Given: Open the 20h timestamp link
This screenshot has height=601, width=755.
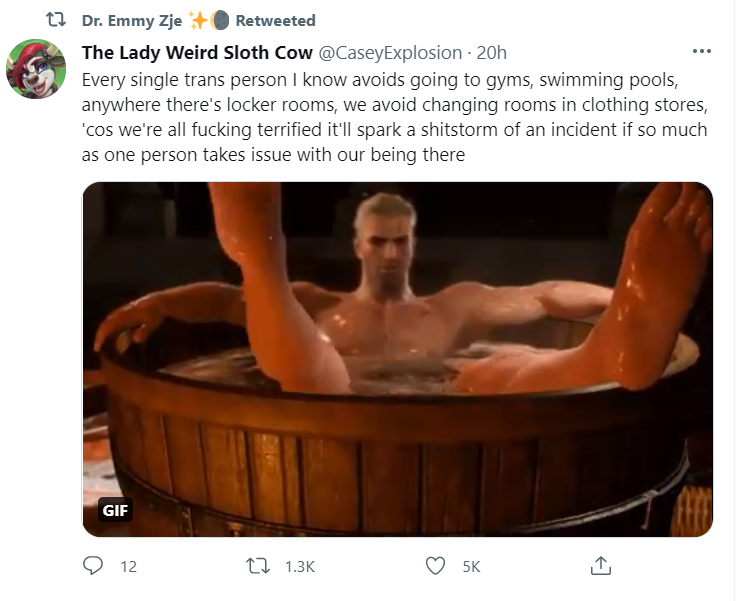Looking at the screenshot, I should coord(492,52).
